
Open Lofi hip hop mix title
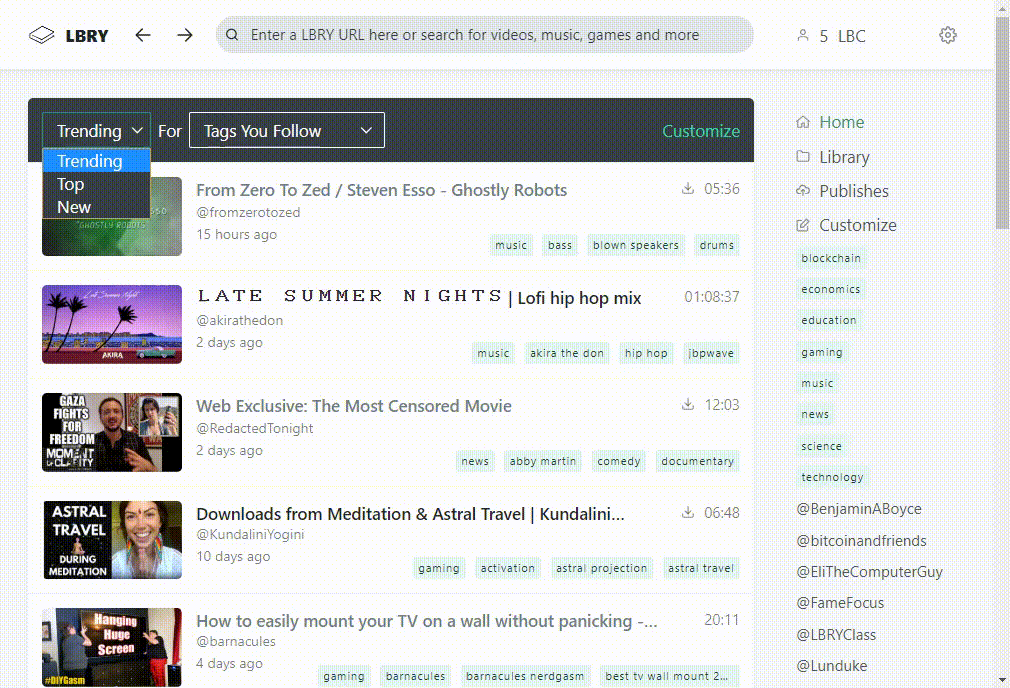419,297
